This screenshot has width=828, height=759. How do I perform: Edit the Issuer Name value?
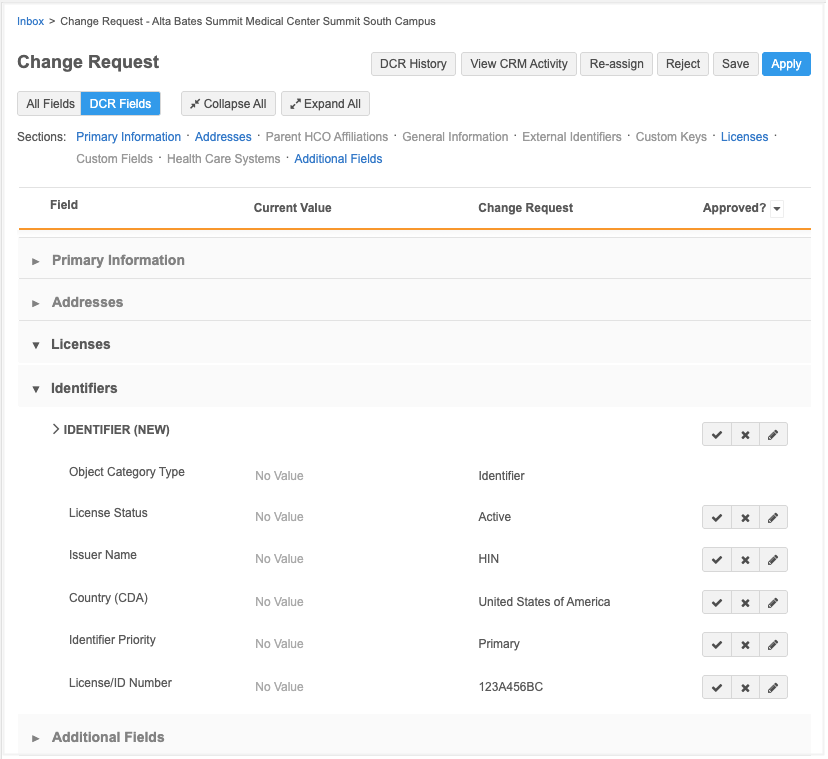point(773,560)
